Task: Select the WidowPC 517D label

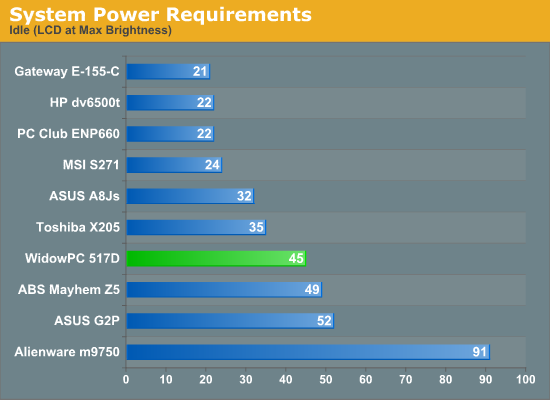Action: 72,258
